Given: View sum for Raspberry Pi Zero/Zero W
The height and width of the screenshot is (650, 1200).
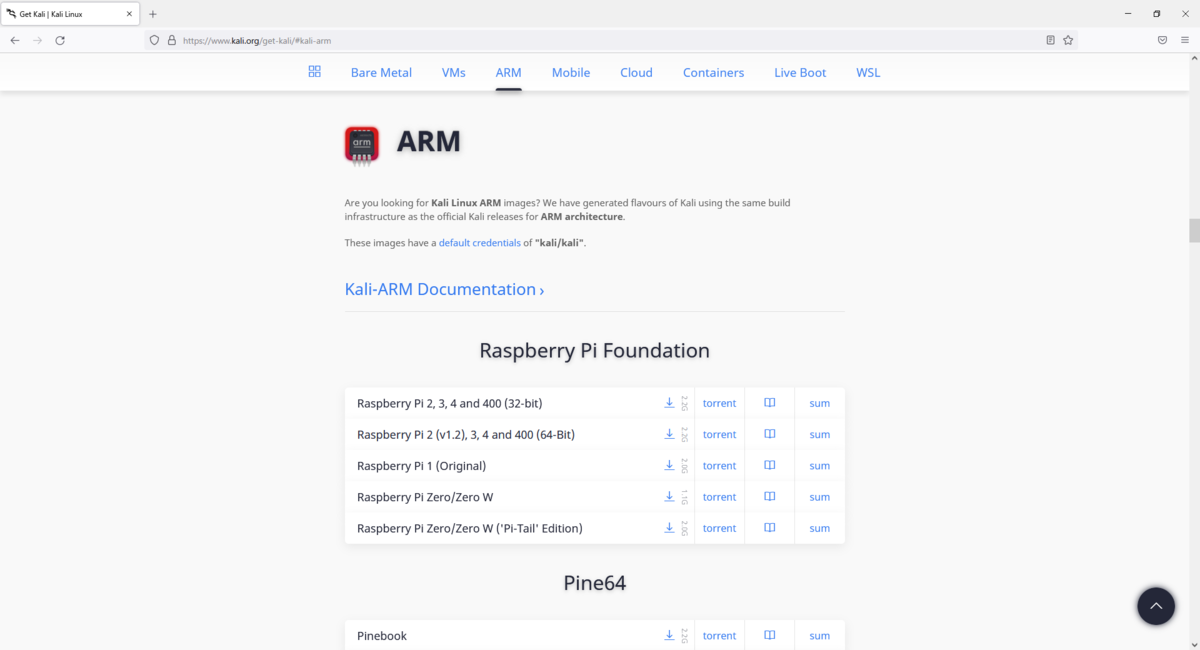Looking at the screenshot, I should click(x=820, y=496).
